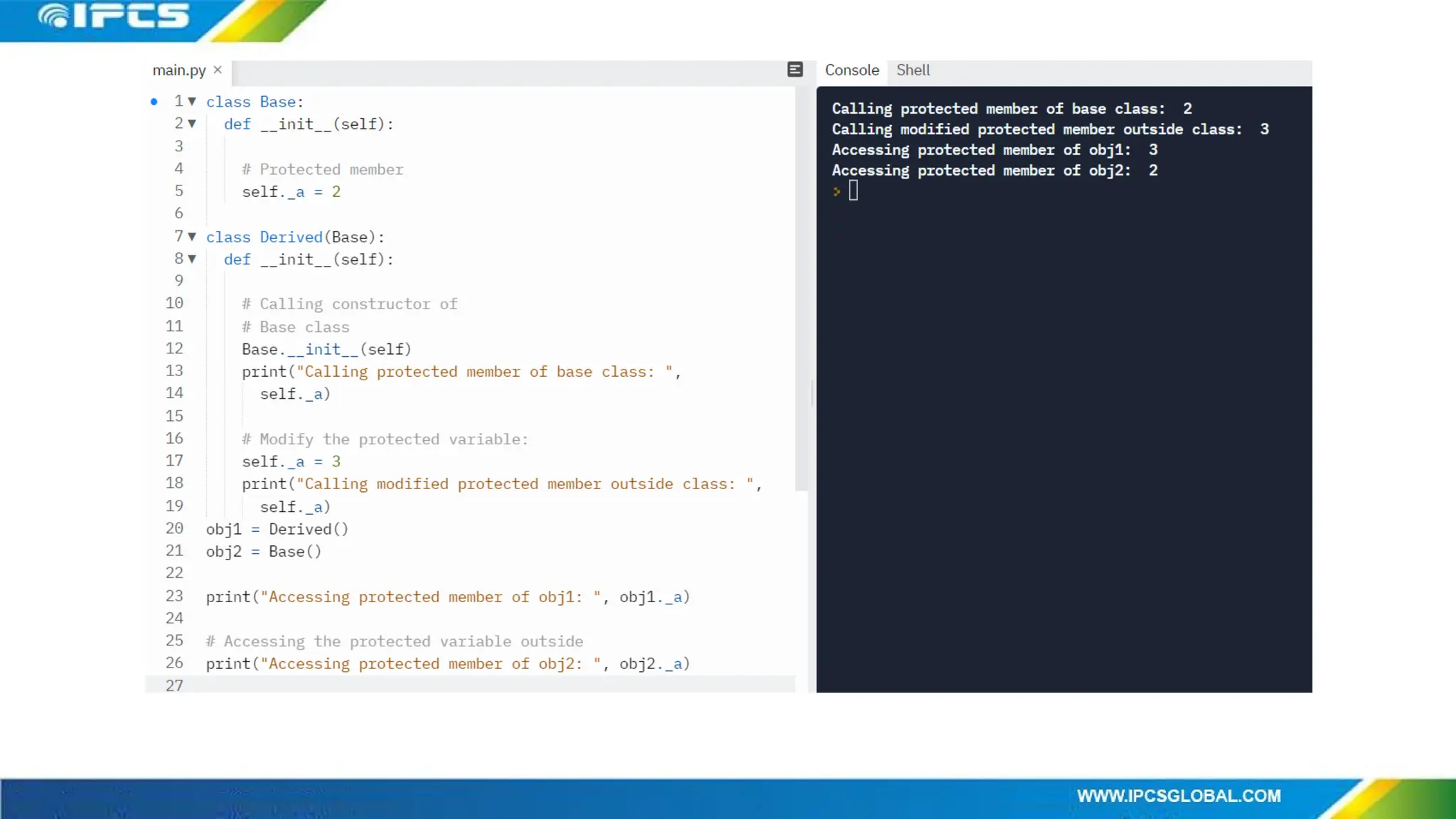Collapse class Derived fold arrow on line 7
Viewport: 1456px width, 819px height.
point(192,237)
